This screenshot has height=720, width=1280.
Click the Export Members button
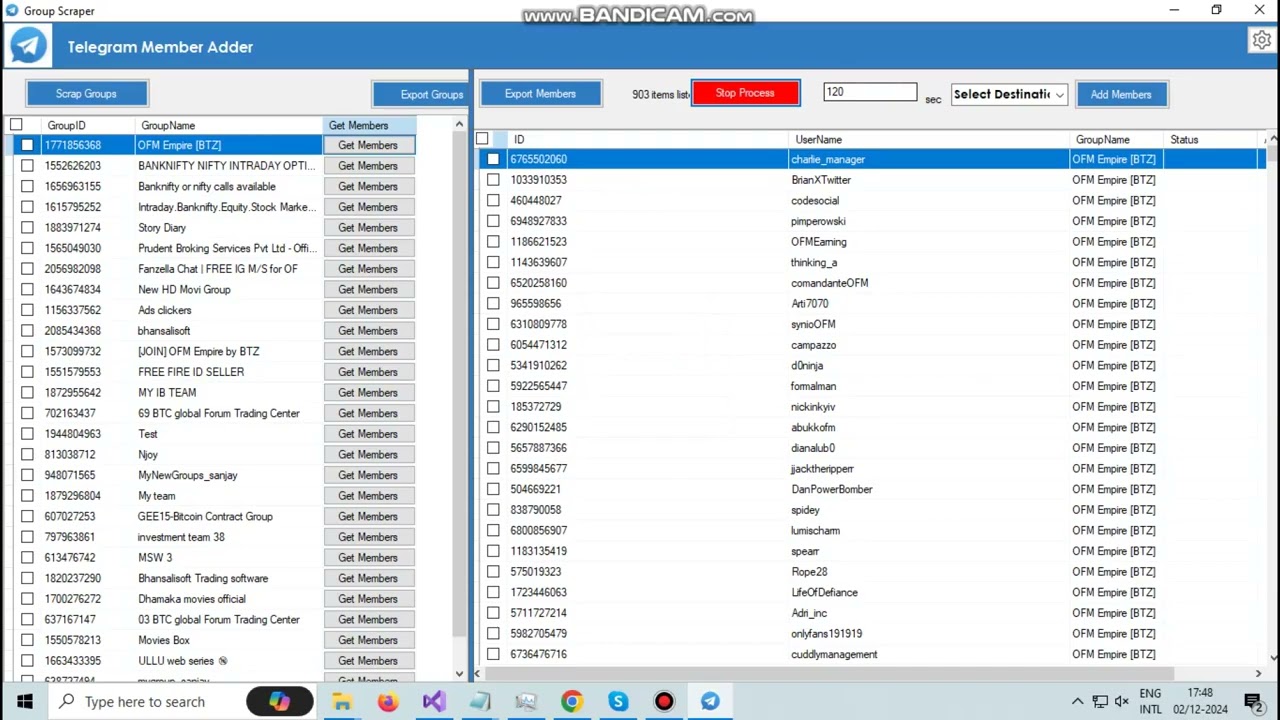click(540, 94)
